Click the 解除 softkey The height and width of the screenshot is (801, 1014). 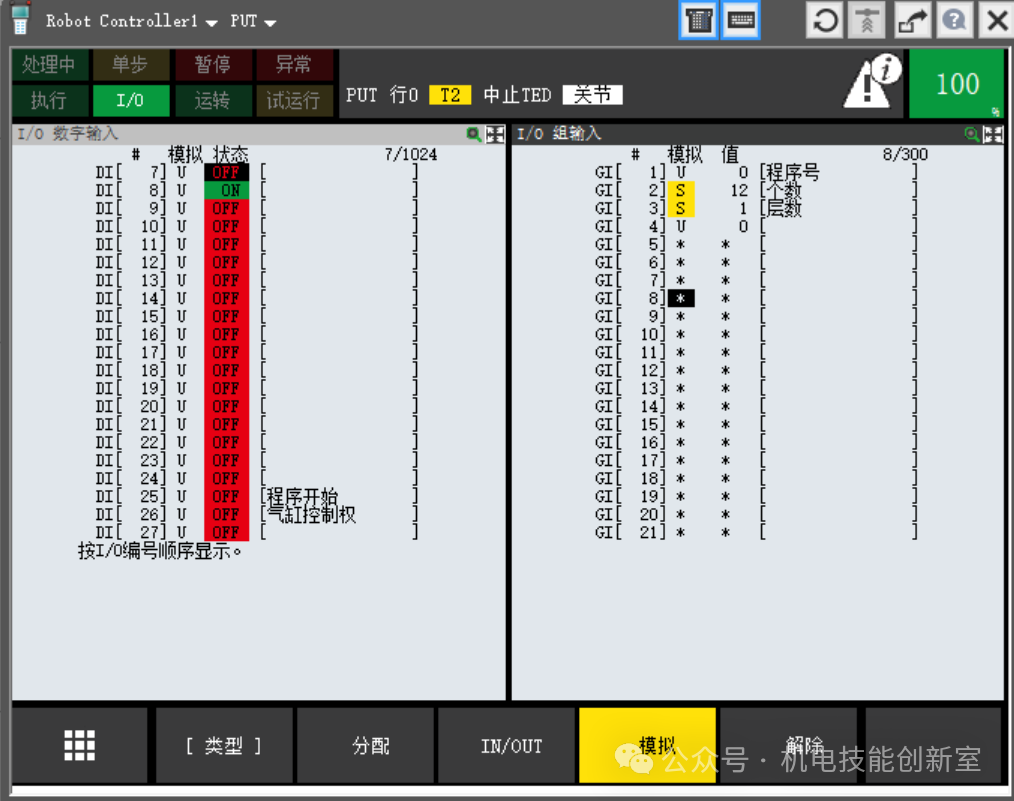click(788, 745)
